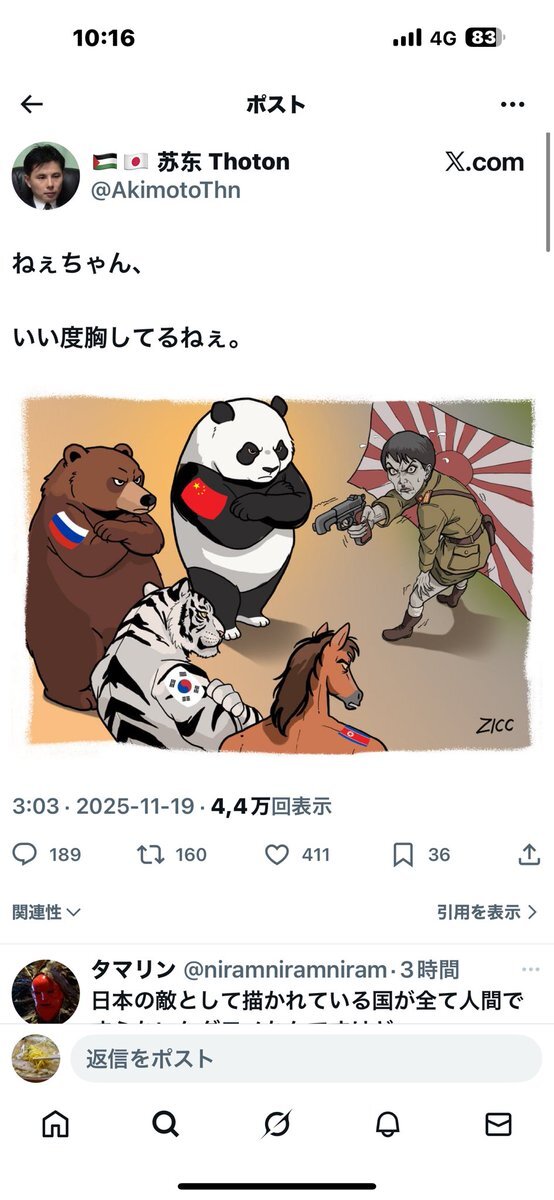The image size is (554, 1200).
Task: Open the Search tab with the magnifier icon
Action: point(166,1124)
